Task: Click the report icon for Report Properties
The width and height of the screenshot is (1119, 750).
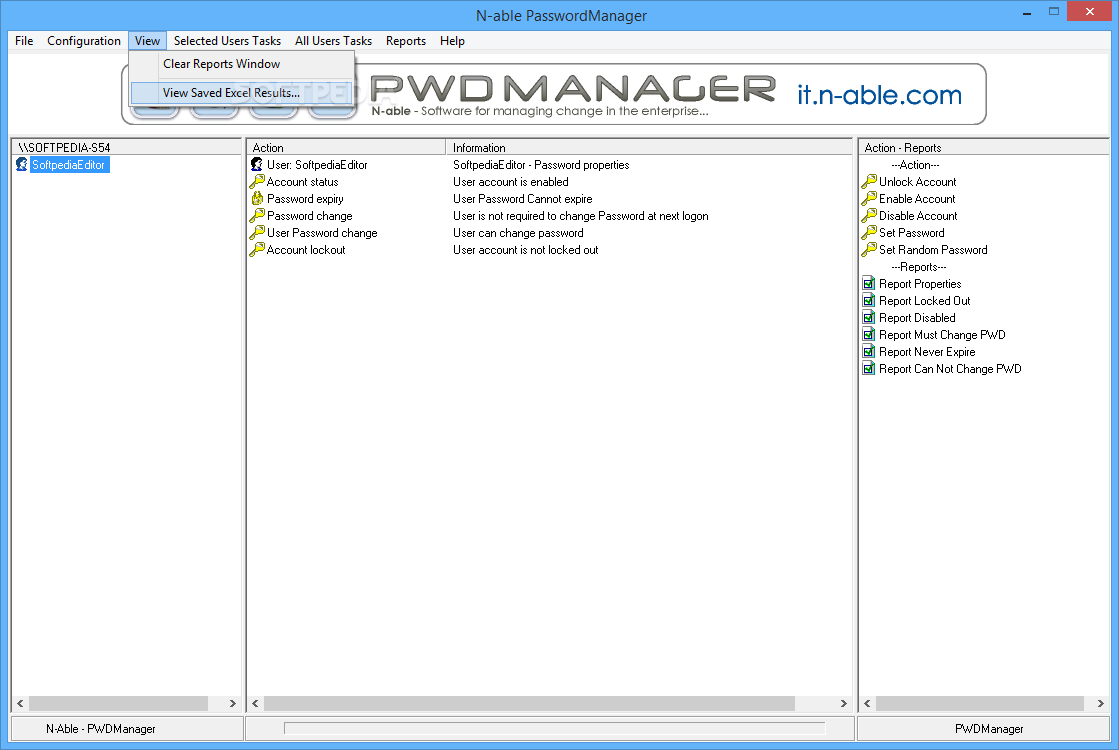Action: click(869, 284)
